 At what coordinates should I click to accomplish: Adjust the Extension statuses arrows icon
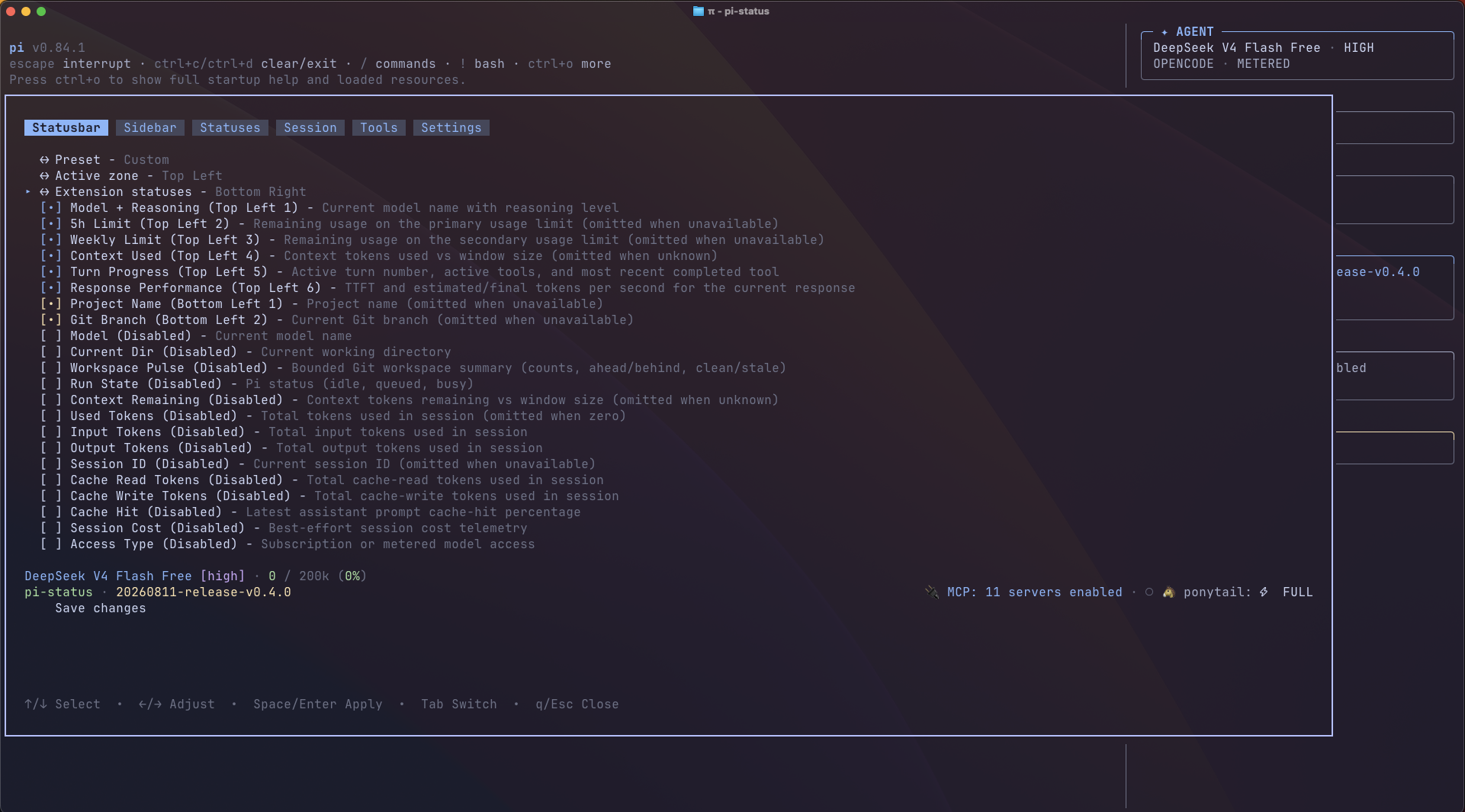pos(44,192)
